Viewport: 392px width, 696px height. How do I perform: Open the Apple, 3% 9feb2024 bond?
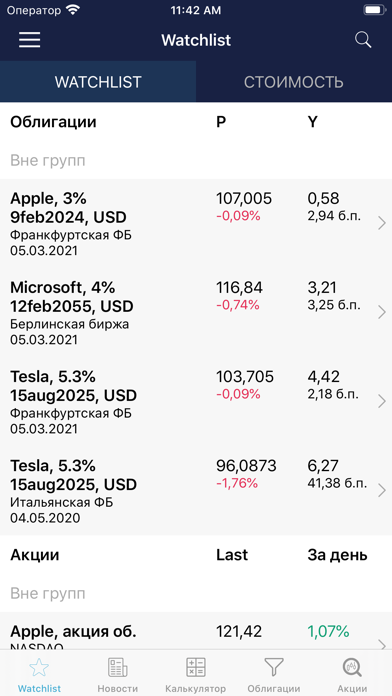pyautogui.click(x=196, y=223)
